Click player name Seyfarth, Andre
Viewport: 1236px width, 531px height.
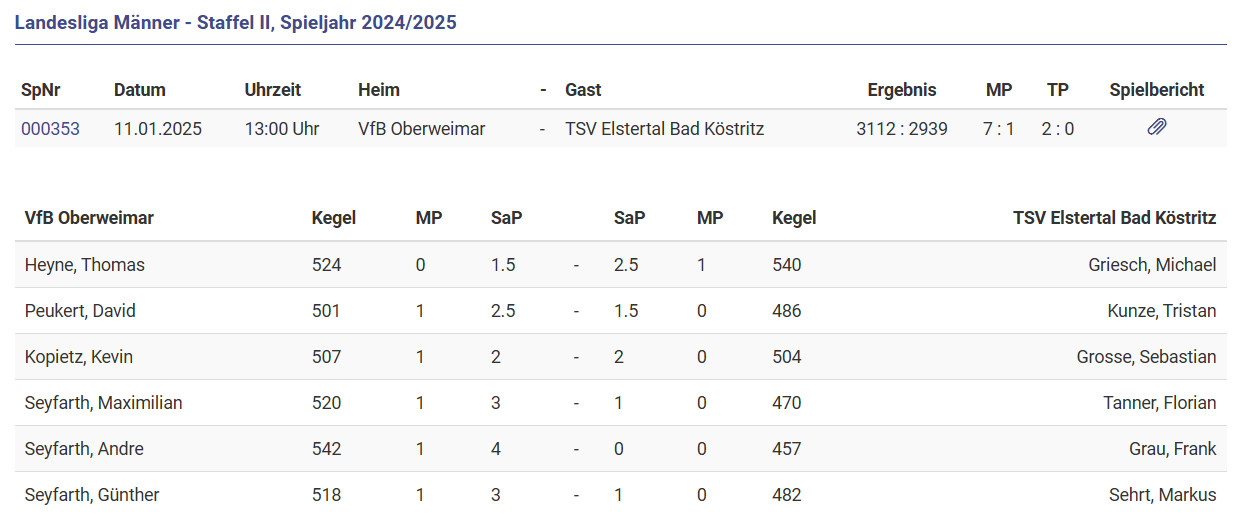[x=84, y=449]
